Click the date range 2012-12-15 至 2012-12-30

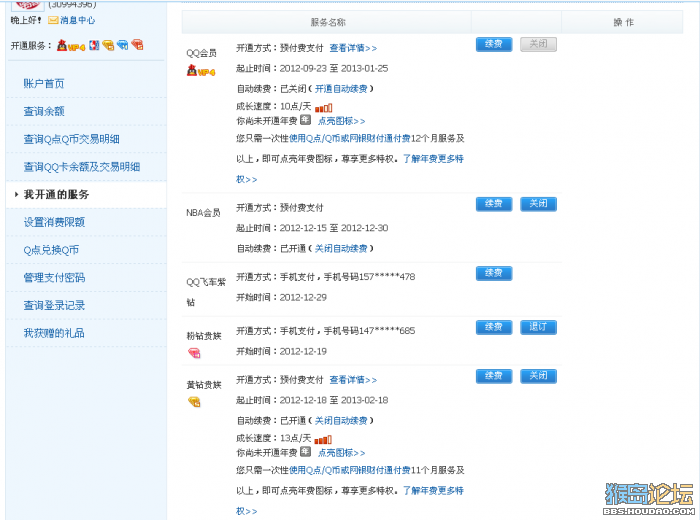click(333, 228)
